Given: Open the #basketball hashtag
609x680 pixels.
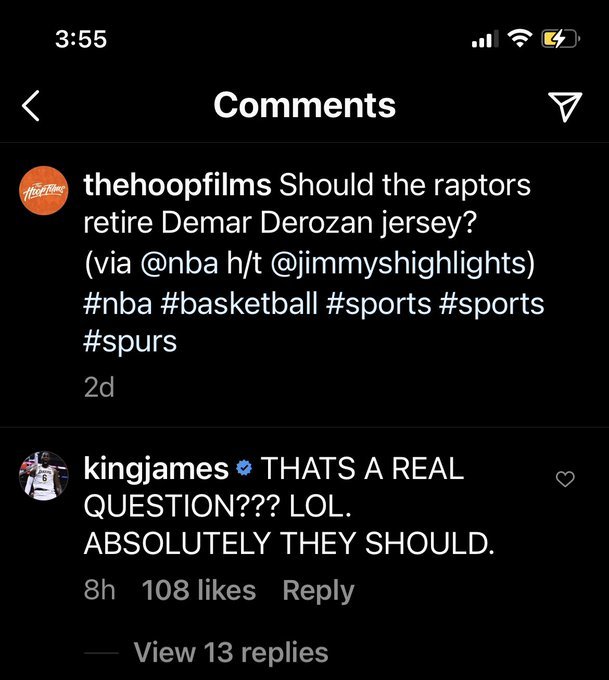Looking at the screenshot, I should click(x=256, y=302).
